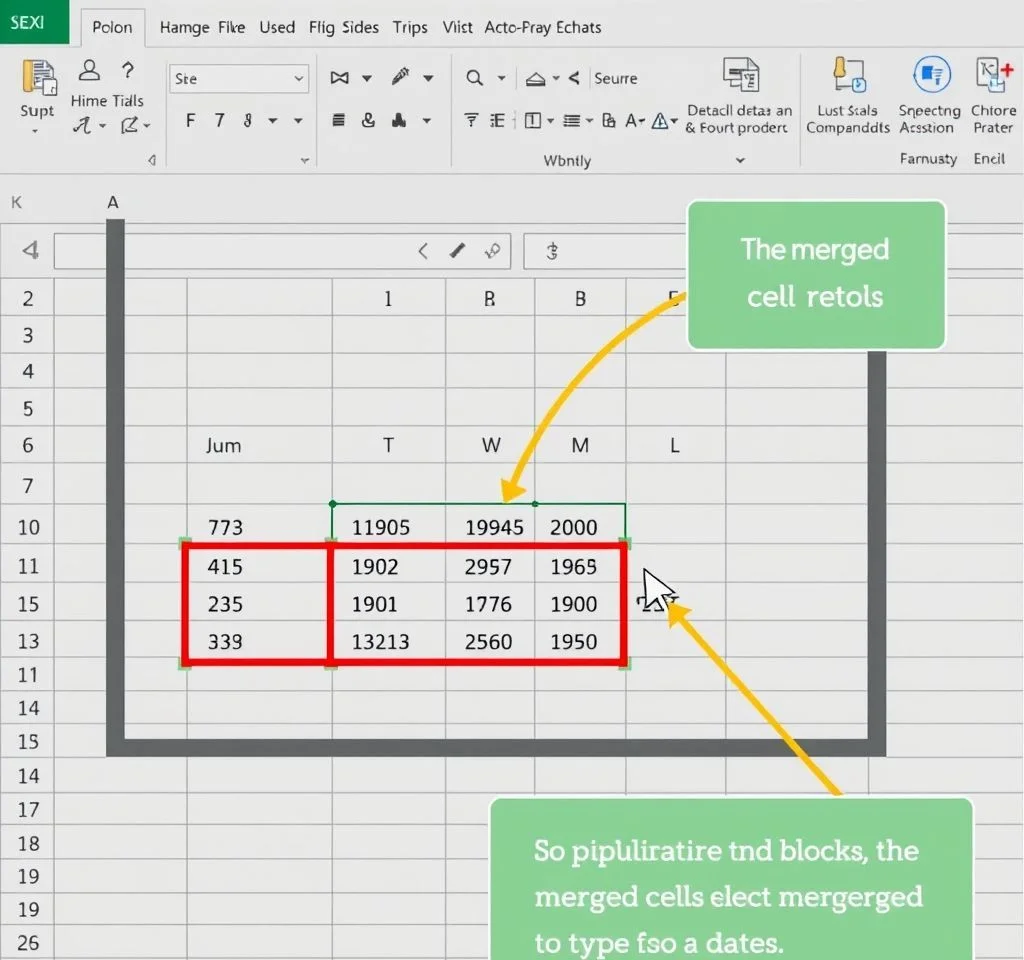Screen dimensions: 1024x960
Task: Click the person icon above Hime Tials
Action: (x=89, y=71)
